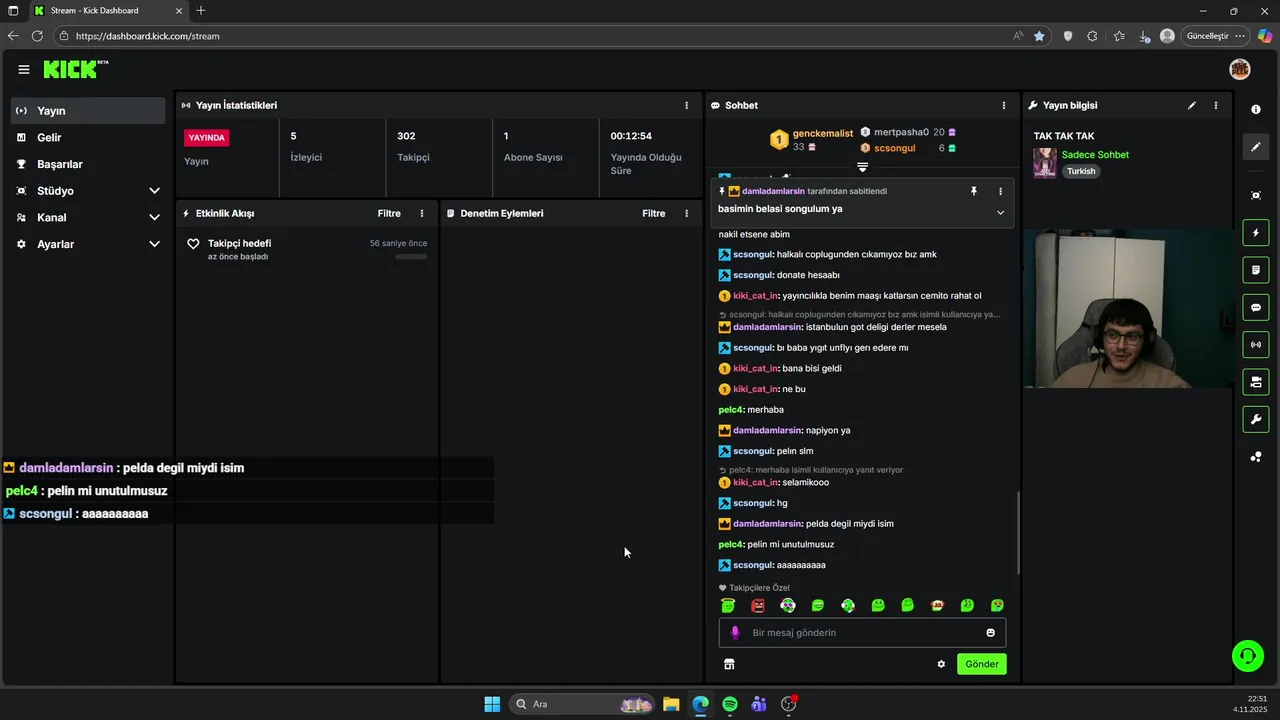Click the webcam stream preview

(1130, 309)
